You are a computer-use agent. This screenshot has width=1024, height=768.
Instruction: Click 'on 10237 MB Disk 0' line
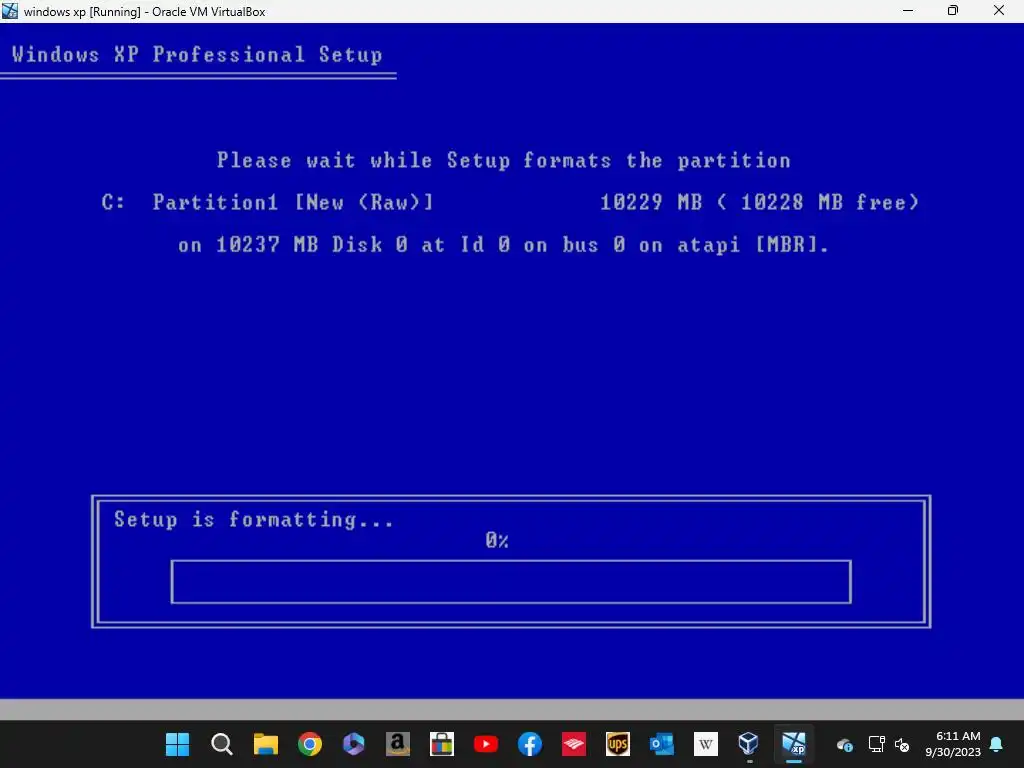[504, 245]
